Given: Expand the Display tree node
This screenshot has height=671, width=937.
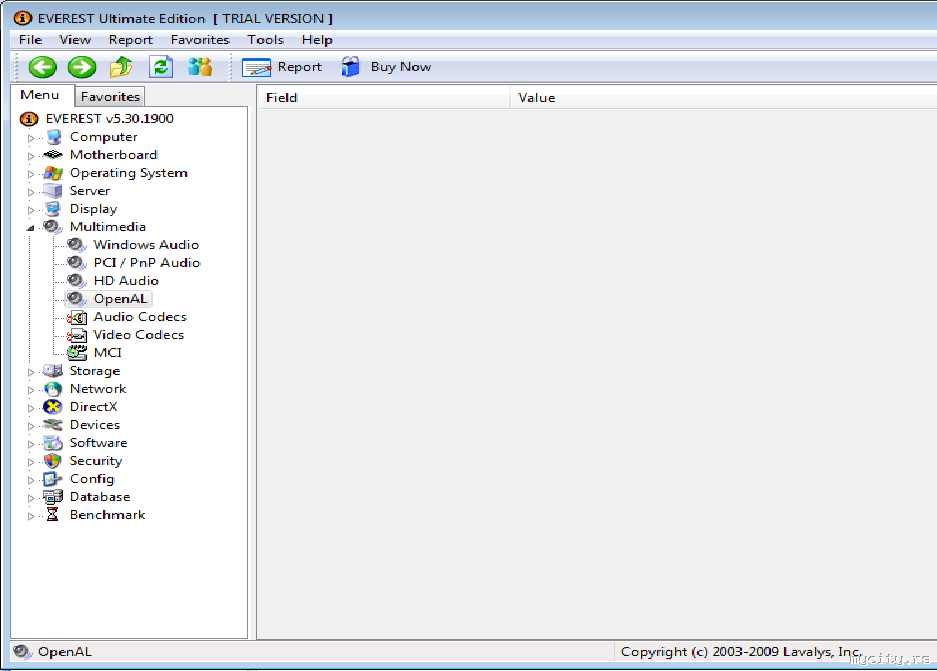Looking at the screenshot, I should [31, 210].
